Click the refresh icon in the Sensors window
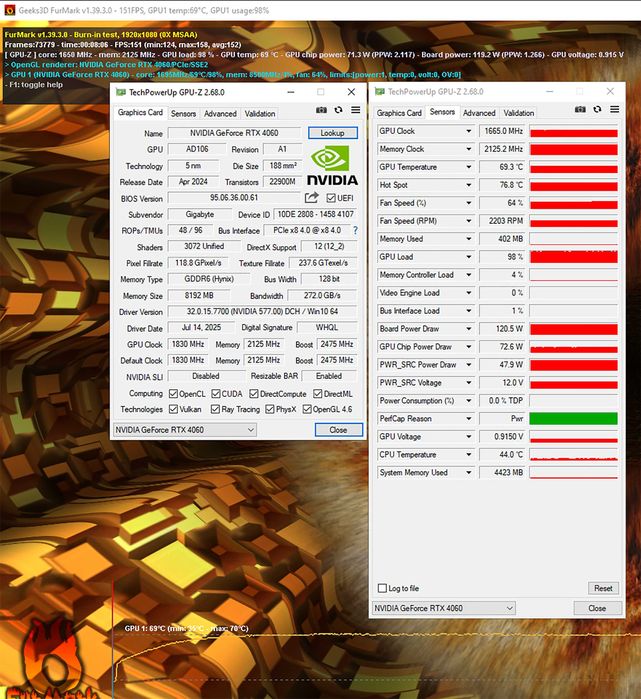This screenshot has height=699, width=641. [597, 109]
